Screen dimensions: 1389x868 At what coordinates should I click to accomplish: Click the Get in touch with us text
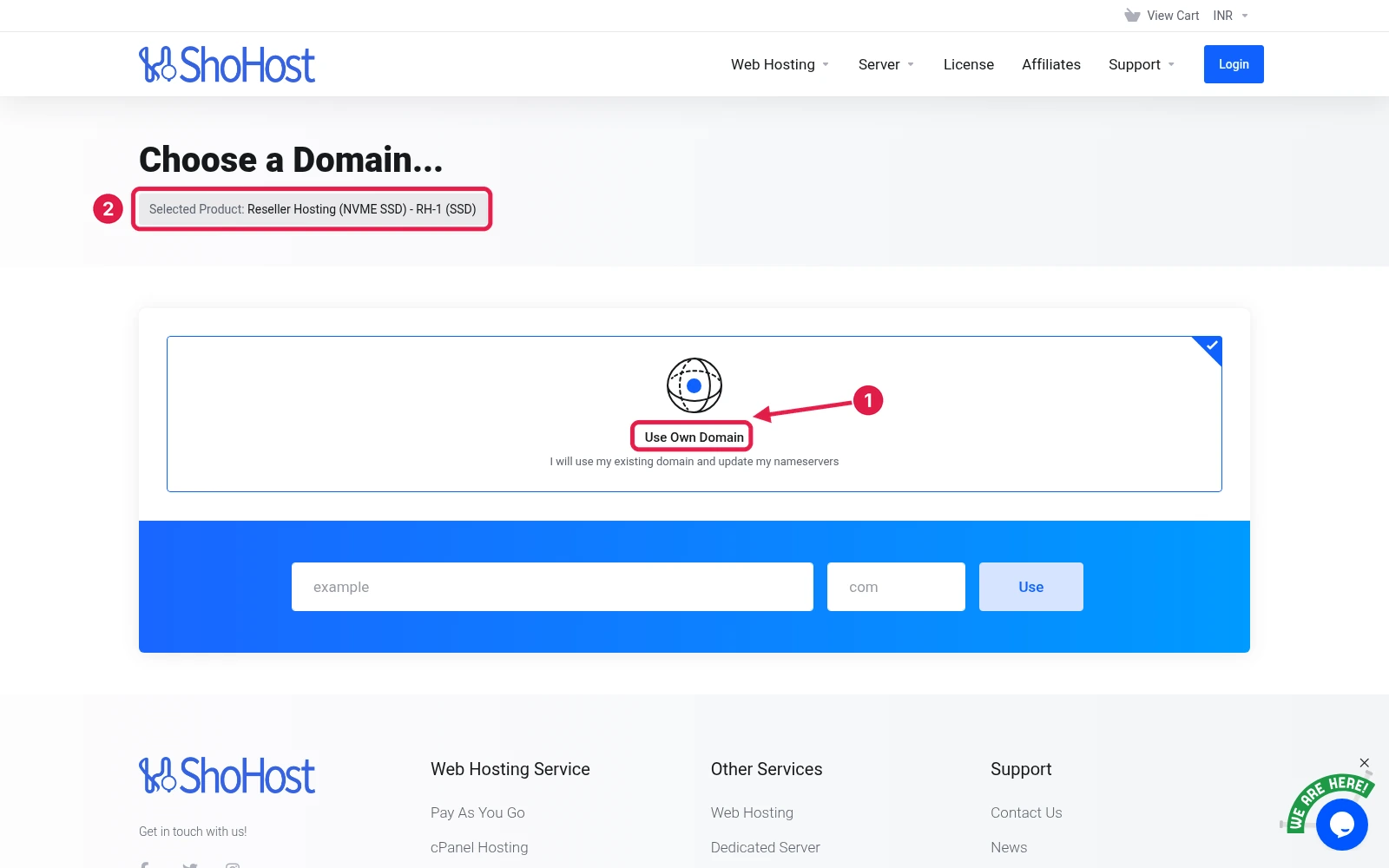click(x=193, y=832)
